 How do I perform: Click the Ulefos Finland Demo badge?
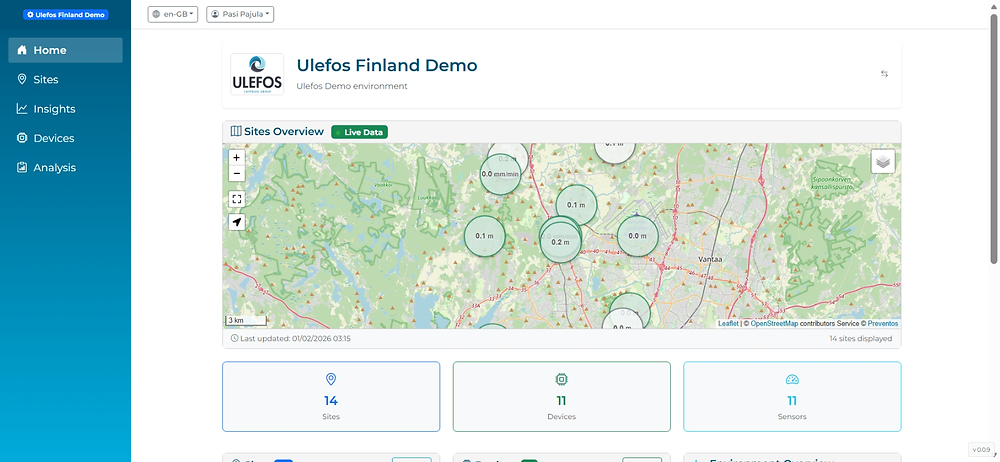66,15
